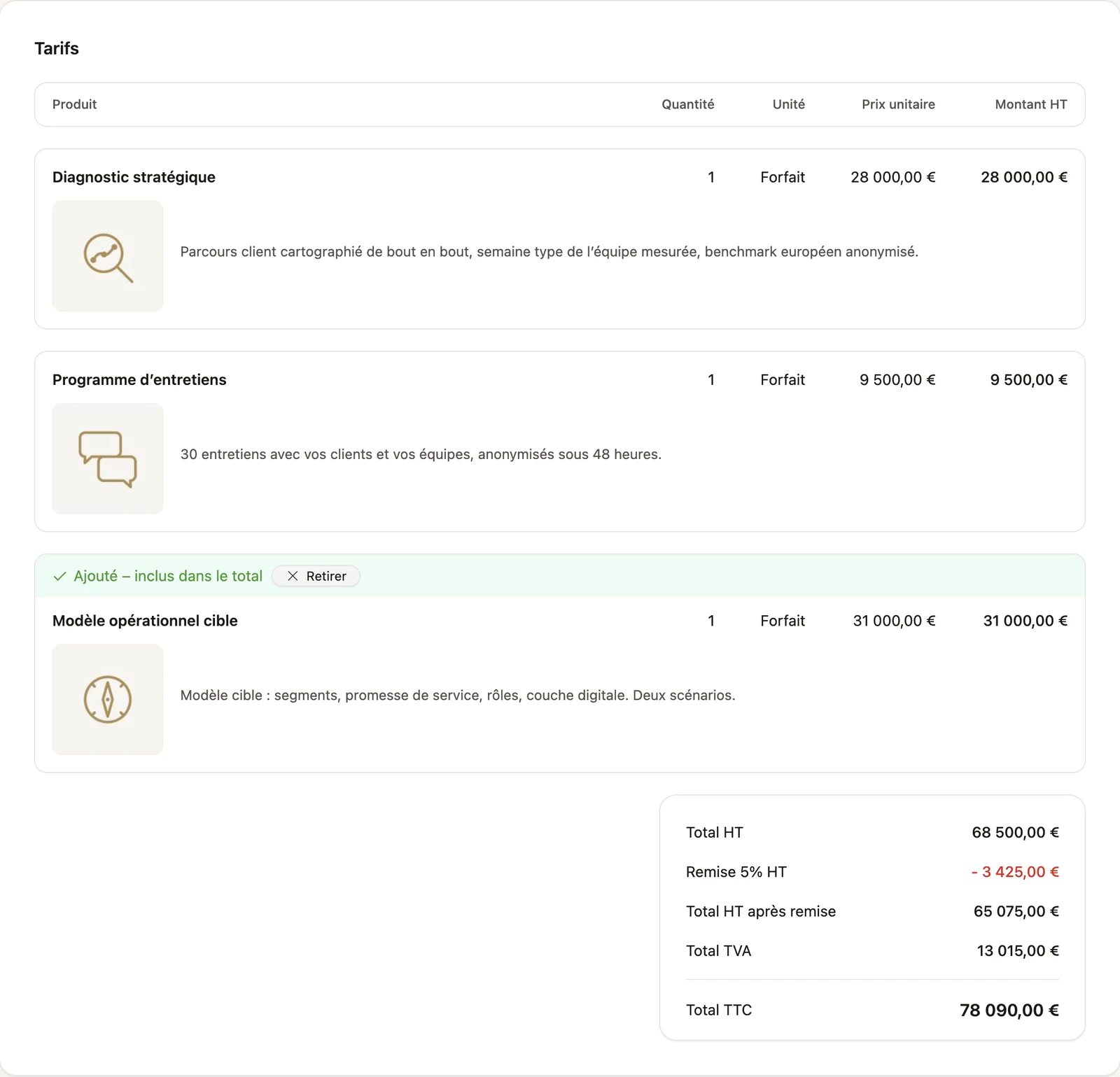Click the 78 090,00 € grand total

[x=1009, y=1011]
